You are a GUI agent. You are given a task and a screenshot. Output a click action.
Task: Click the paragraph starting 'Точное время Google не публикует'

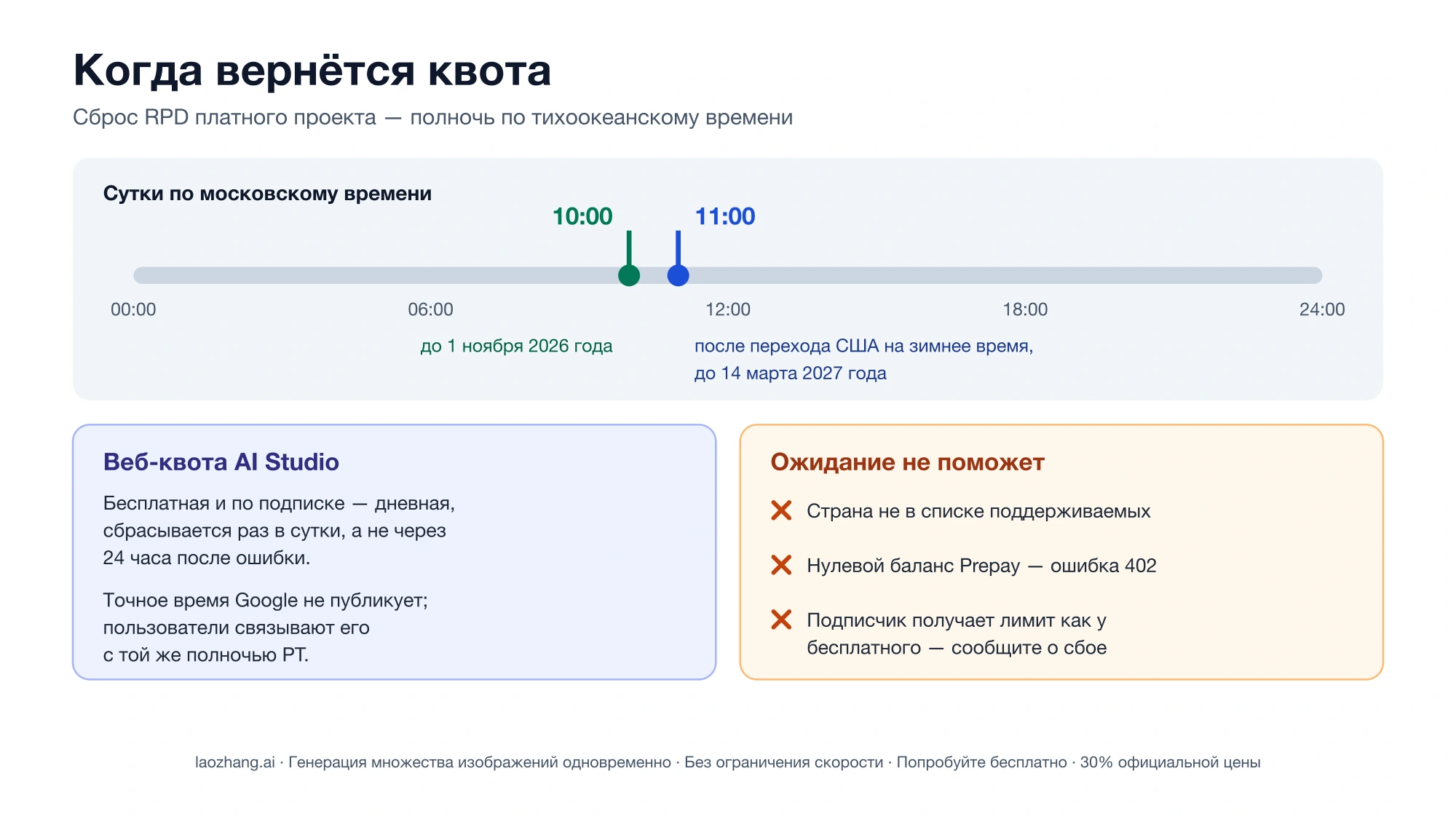coord(266,628)
